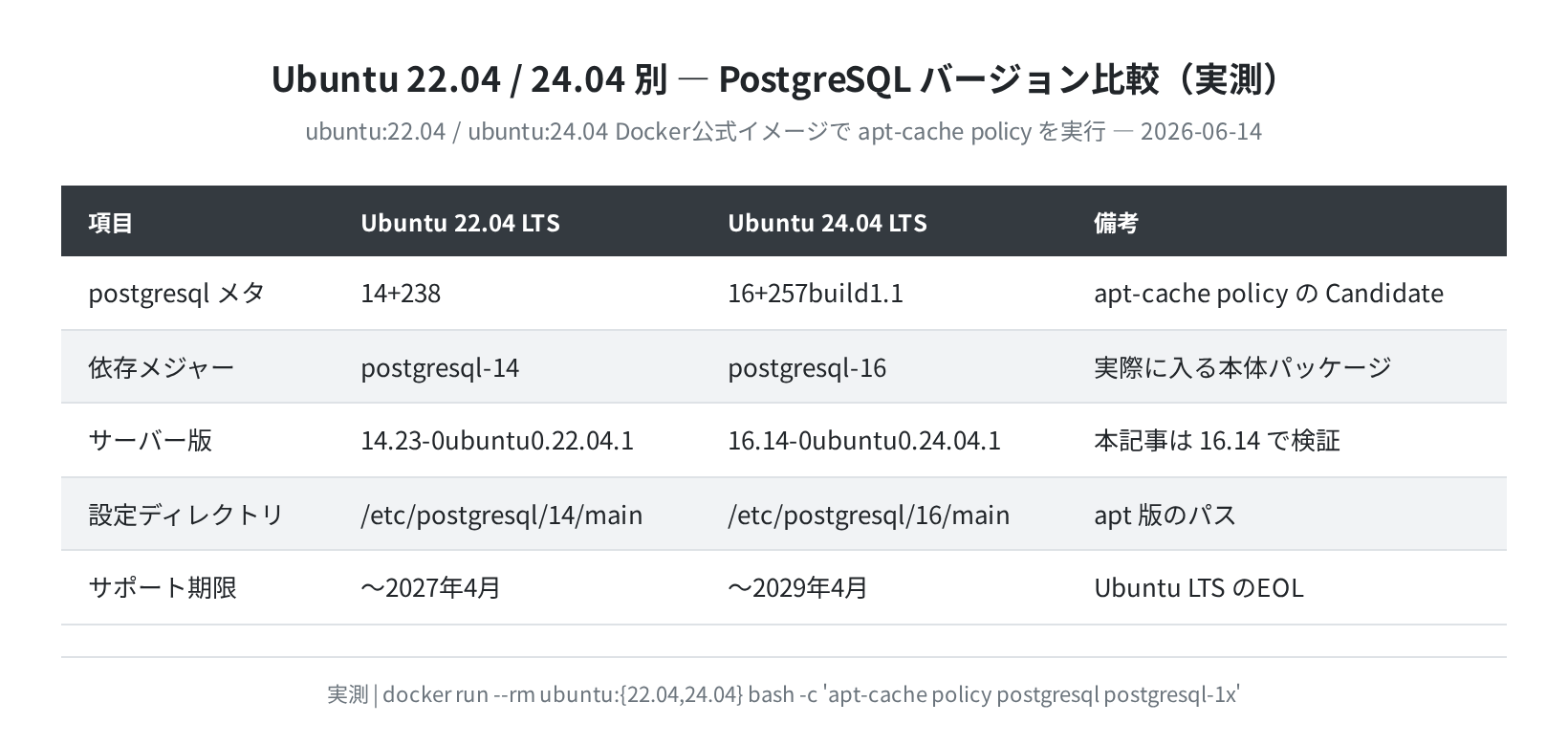Image resolution: width=1568 pixels, height=746 pixels.
Task: Click the apt-cache policy の Candidate note
Action: click(x=1269, y=293)
